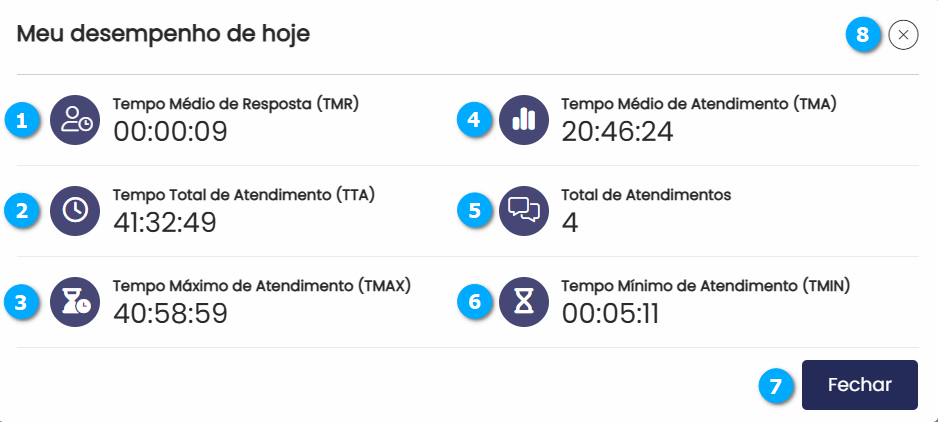The width and height of the screenshot is (938, 422).
Task: Click the "Tempo Médio de Atendimento (TMA)" label
Action: (698, 103)
